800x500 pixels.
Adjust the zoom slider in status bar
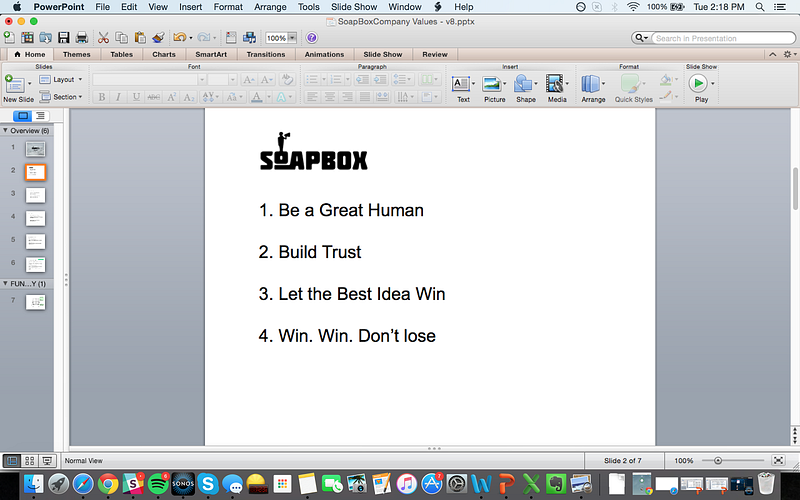click(717, 460)
